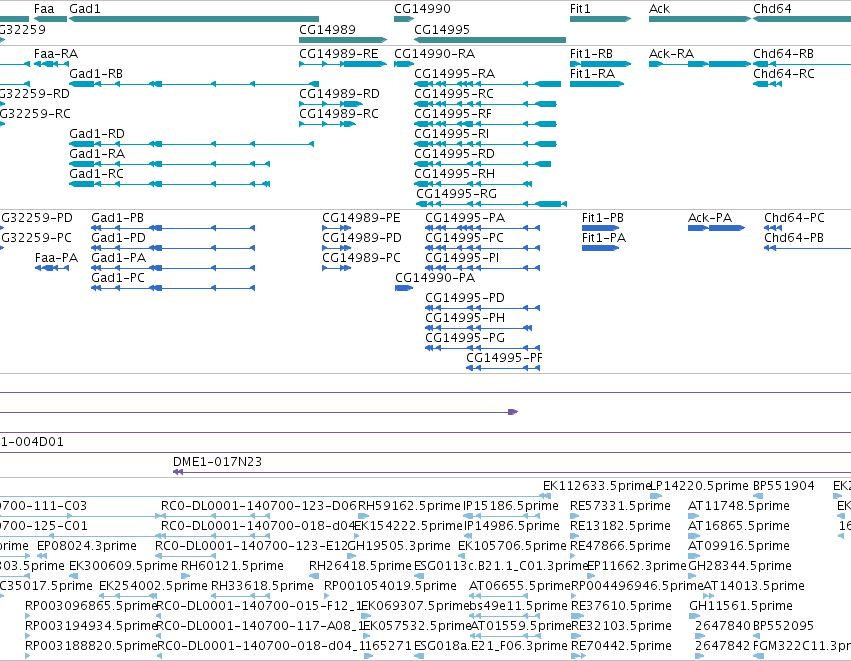Click transcript CG14995-RD label
Image resolution: width=851 pixels, height=661 pixels.
click(454, 154)
